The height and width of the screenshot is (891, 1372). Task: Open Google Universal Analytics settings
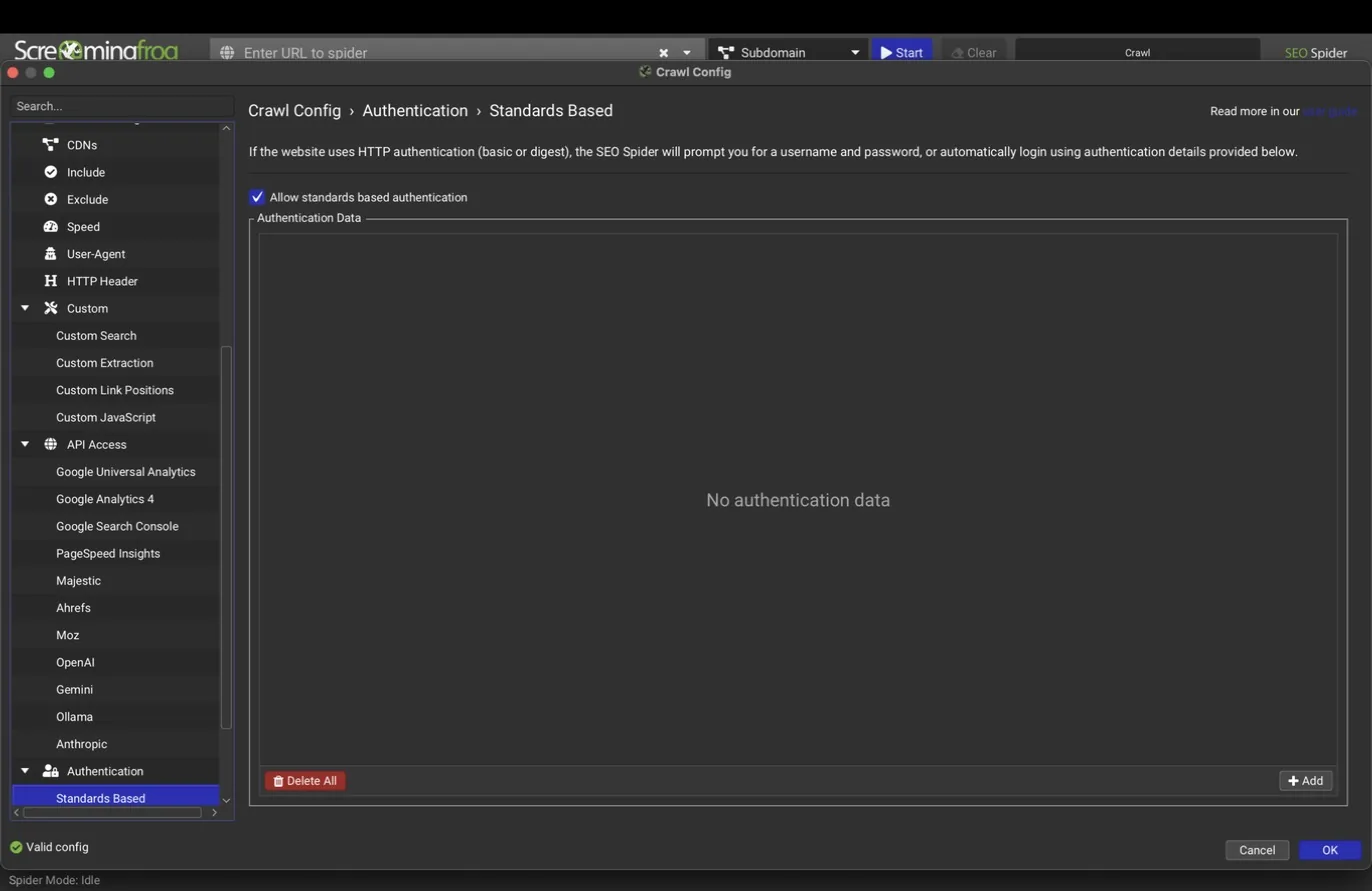click(126, 472)
